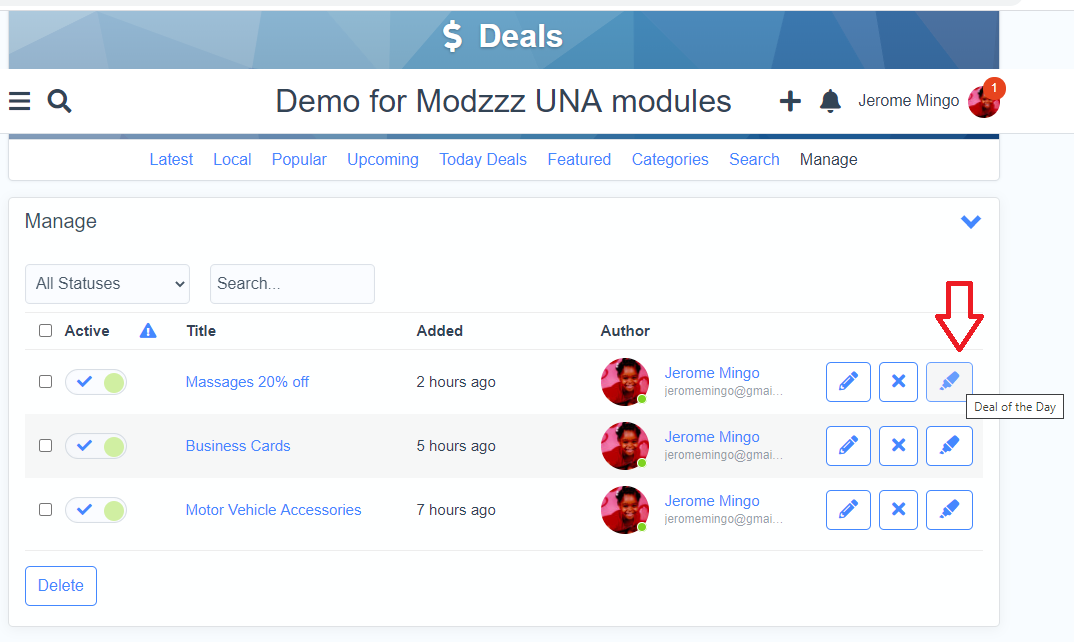This screenshot has width=1074, height=642.
Task: Click the info icon in table header
Action: coord(148,331)
